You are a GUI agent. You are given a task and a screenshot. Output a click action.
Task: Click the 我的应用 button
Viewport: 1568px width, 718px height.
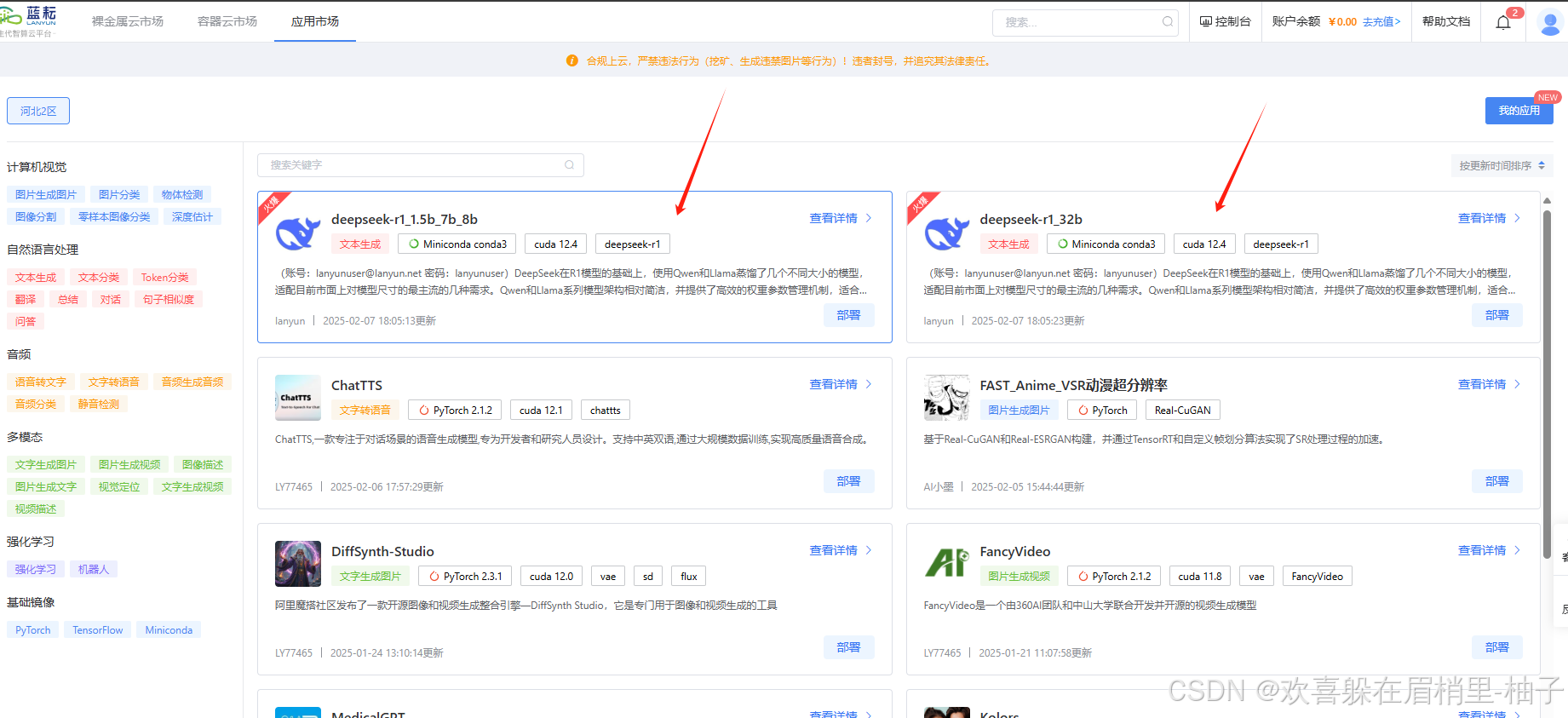(1519, 111)
